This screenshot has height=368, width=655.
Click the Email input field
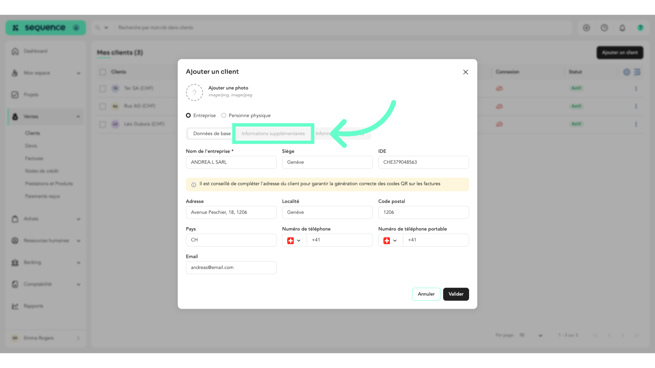pyautogui.click(x=231, y=267)
